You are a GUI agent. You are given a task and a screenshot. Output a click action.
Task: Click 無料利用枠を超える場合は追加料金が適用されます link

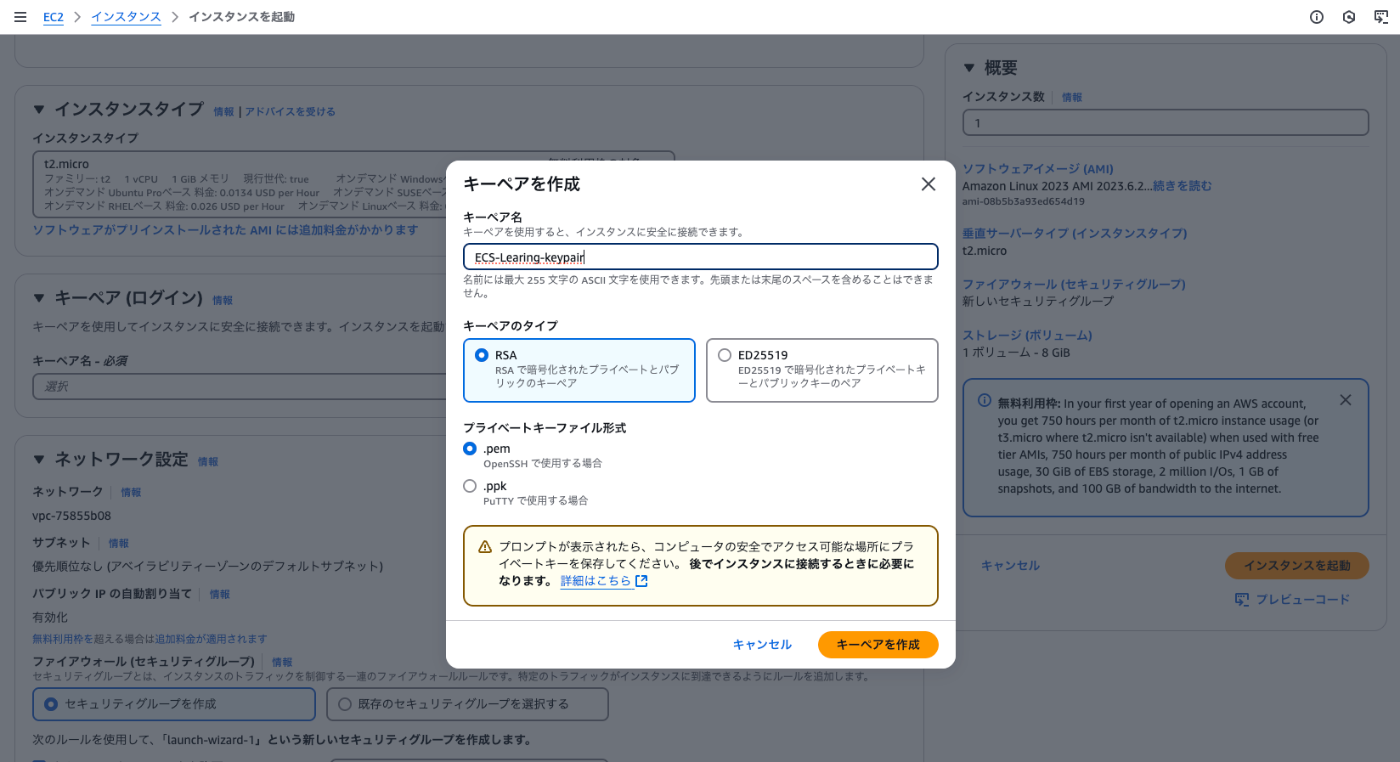pos(150,639)
